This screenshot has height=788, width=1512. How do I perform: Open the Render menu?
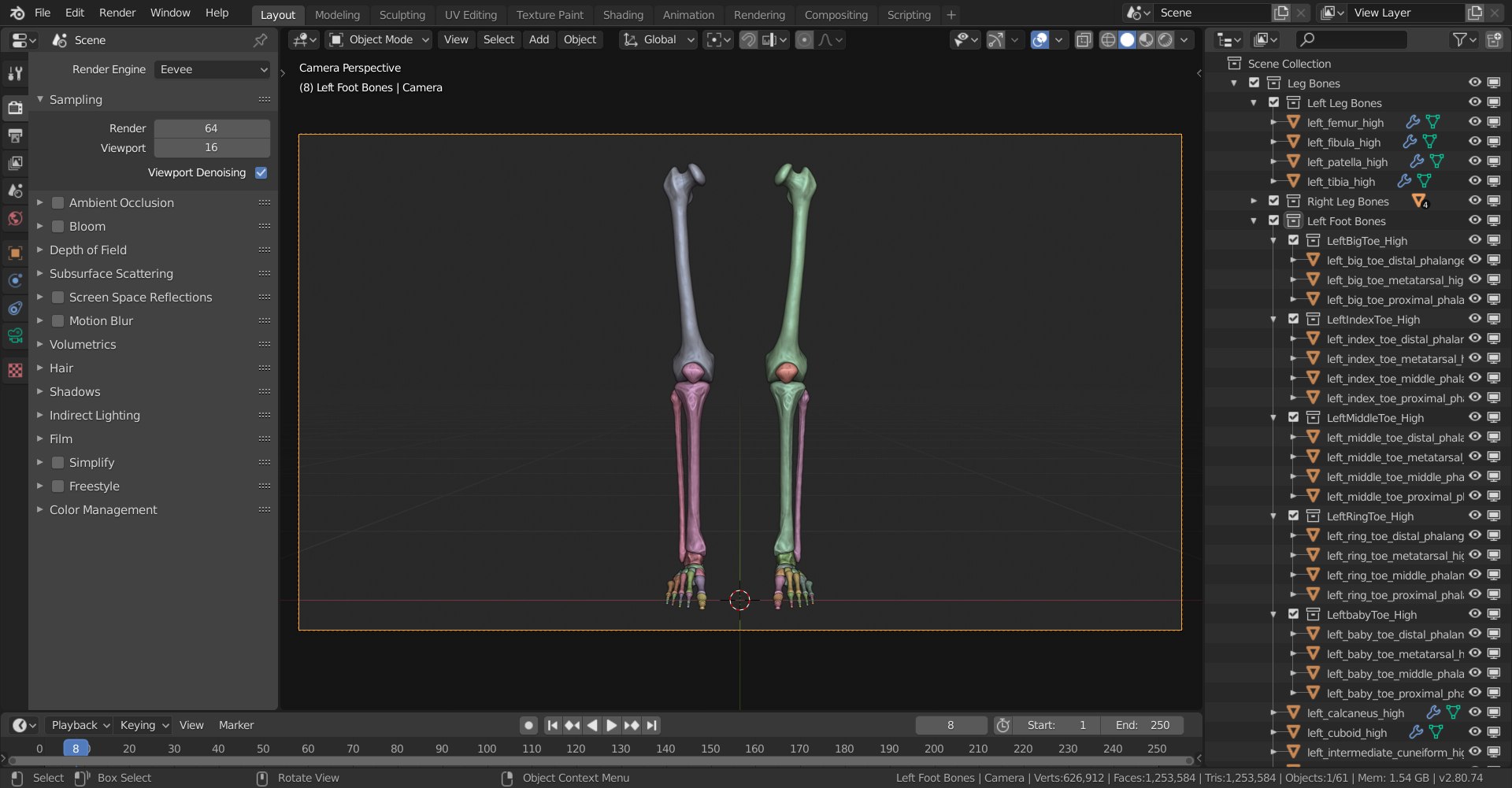117,13
